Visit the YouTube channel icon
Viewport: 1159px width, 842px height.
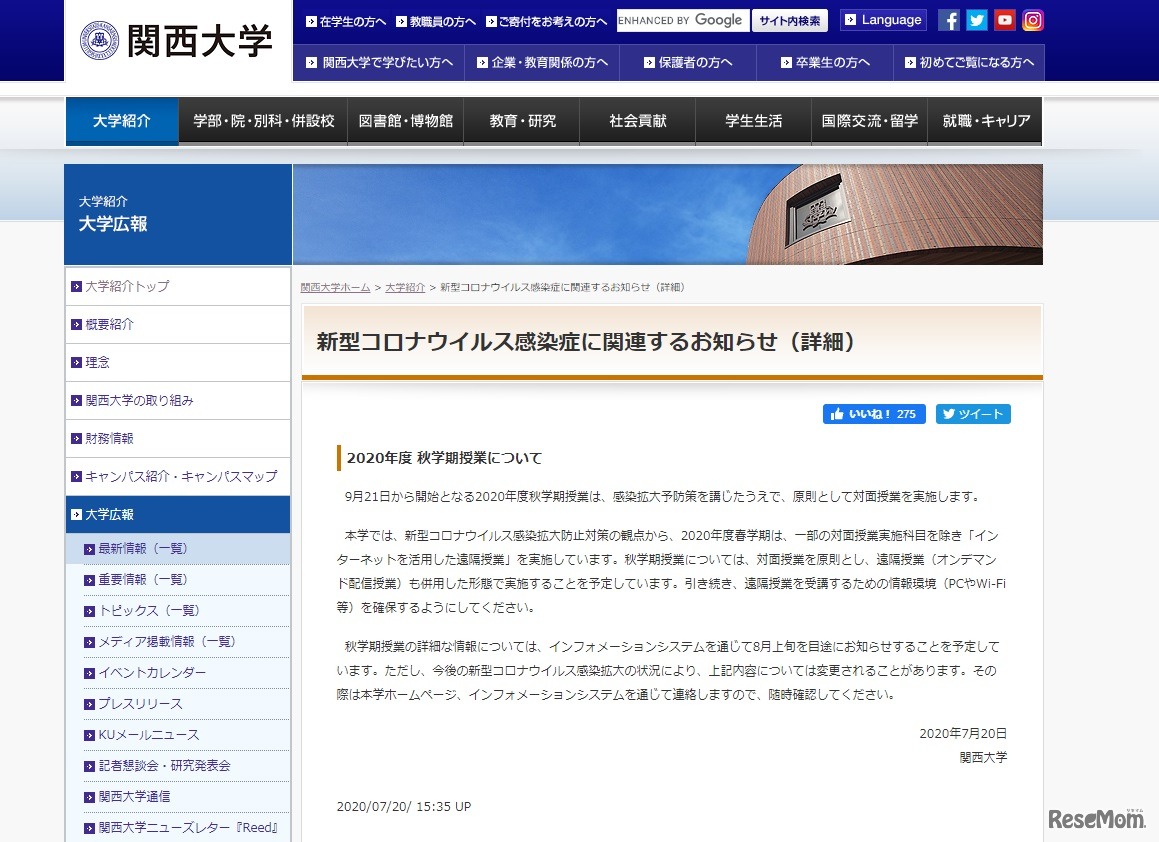pyautogui.click(x=1004, y=19)
